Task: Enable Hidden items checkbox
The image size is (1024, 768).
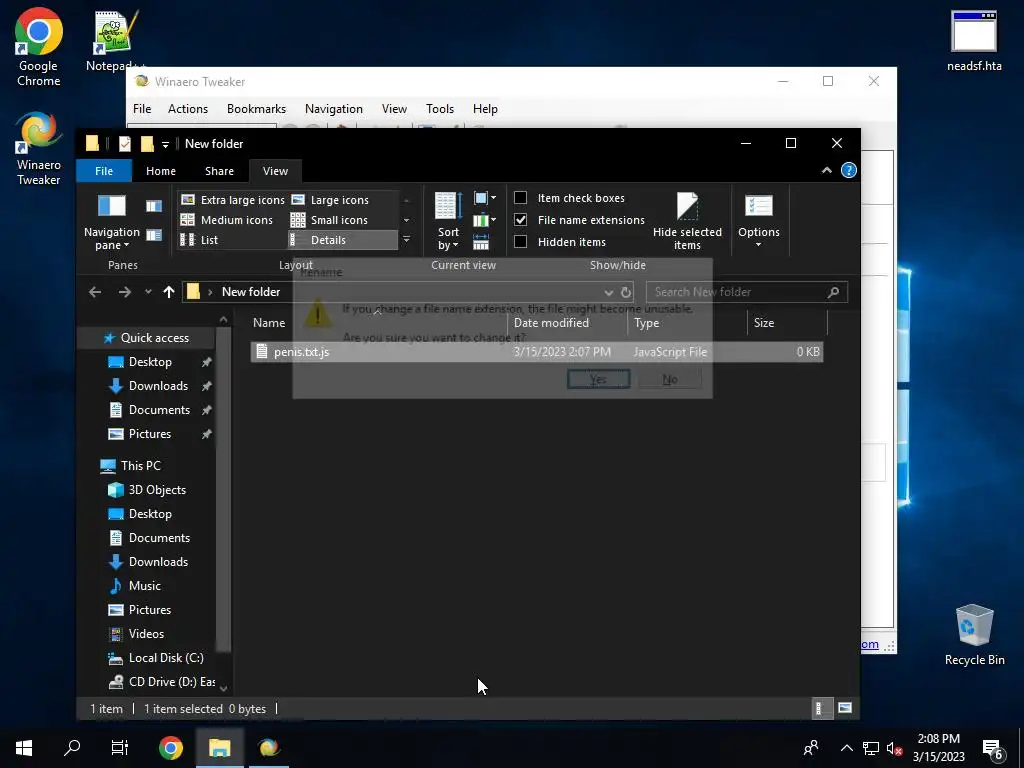Action: (x=520, y=242)
